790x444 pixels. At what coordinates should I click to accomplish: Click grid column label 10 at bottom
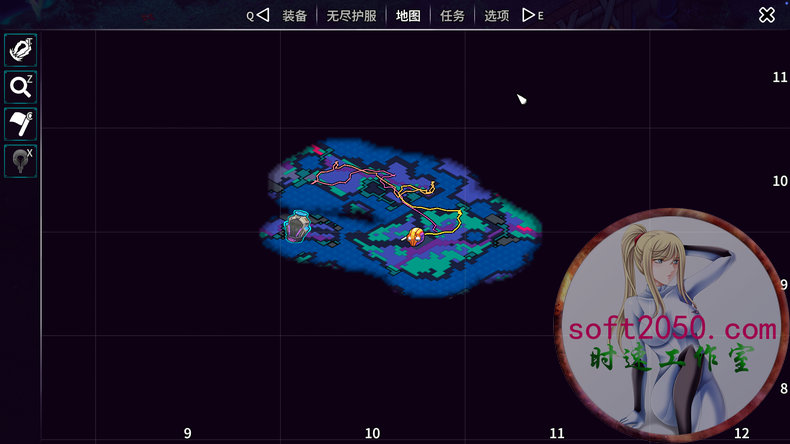pyautogui.click(x=372, y=433)
